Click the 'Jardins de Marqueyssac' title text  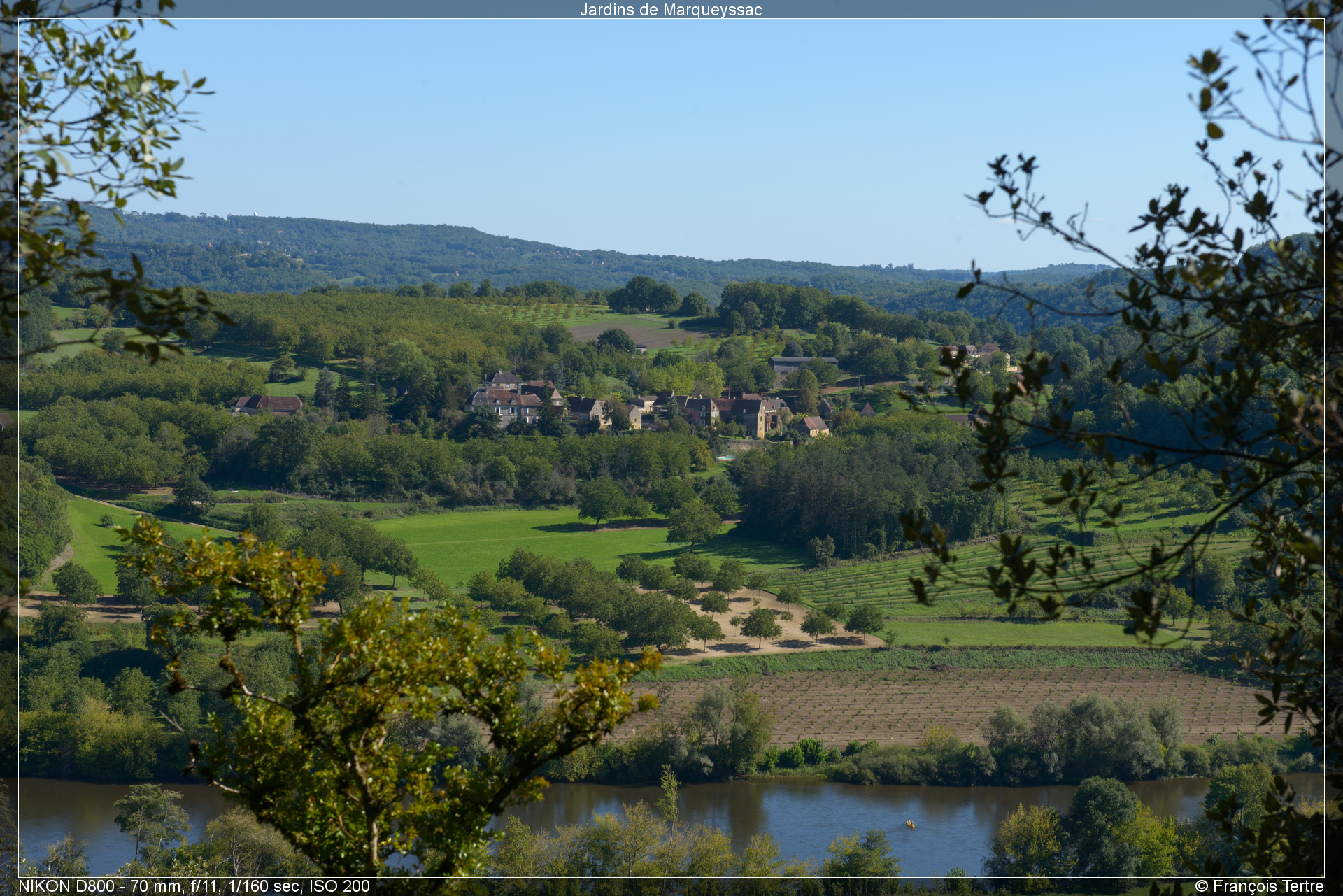(671, 10)
